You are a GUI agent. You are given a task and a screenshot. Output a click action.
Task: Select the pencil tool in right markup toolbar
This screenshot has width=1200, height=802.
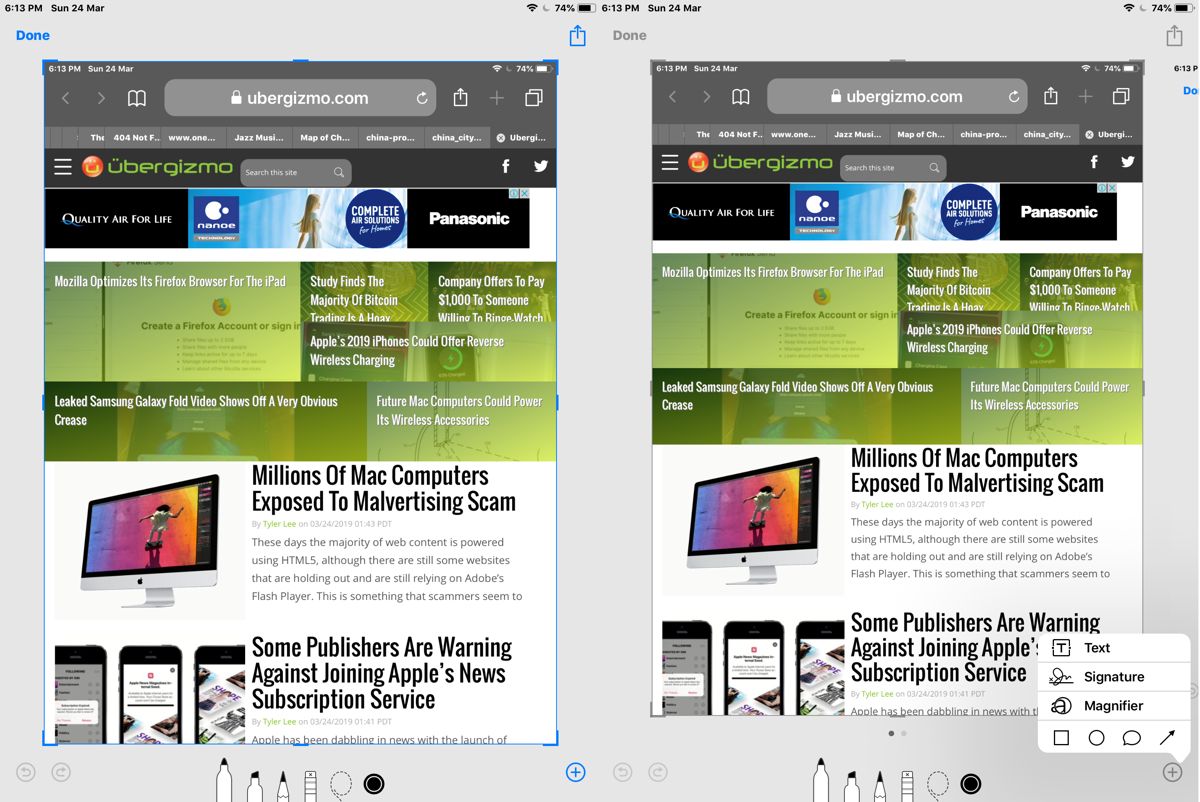pyautogui.click(x=879, y=785)
